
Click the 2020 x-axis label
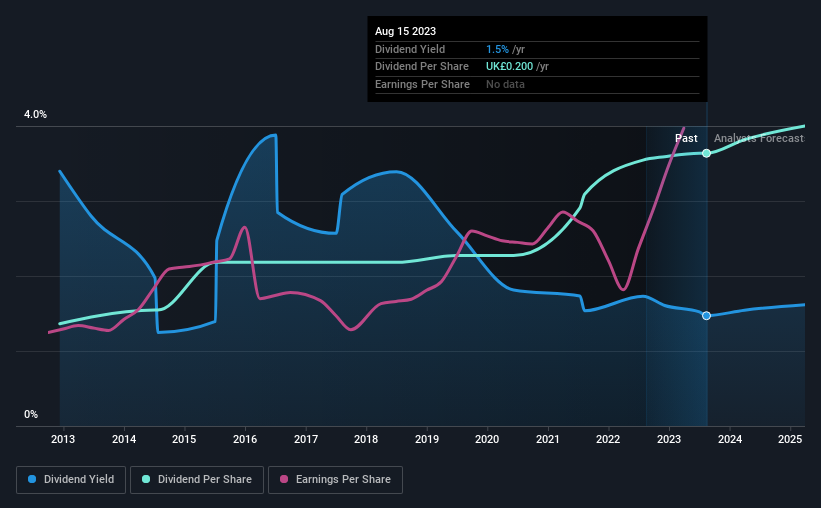[x=487, y=439]
